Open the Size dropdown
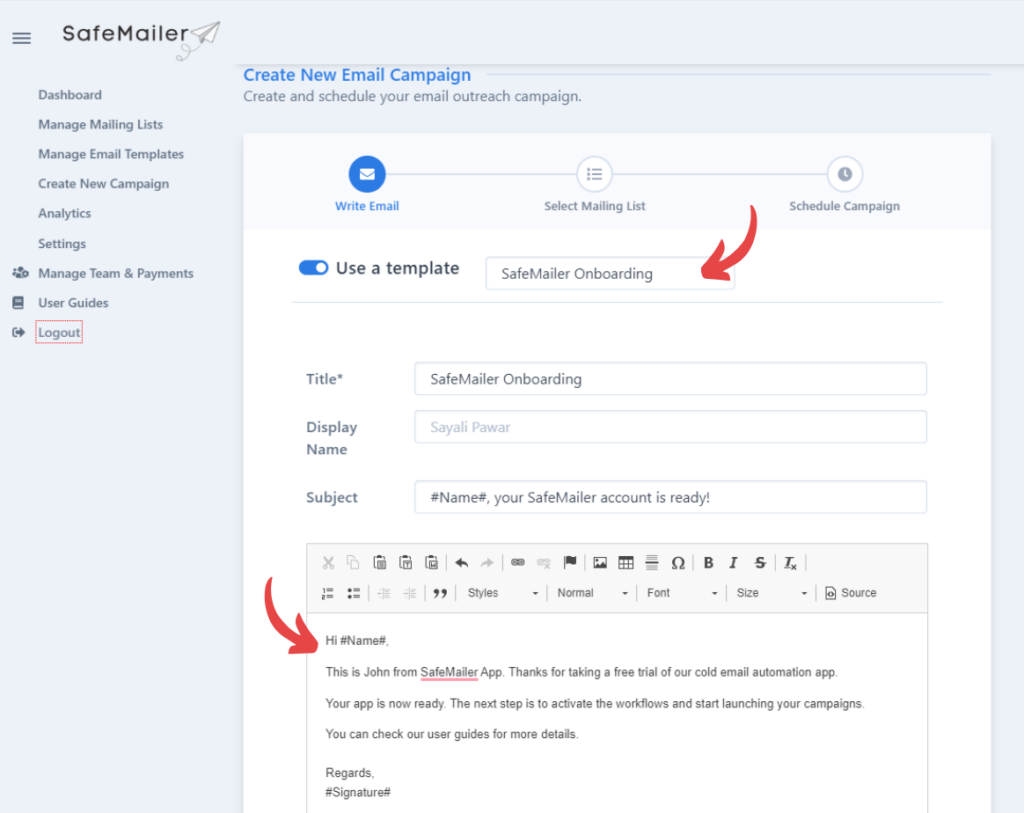This screenshot has width=1024, height=813. pos(771,593)
